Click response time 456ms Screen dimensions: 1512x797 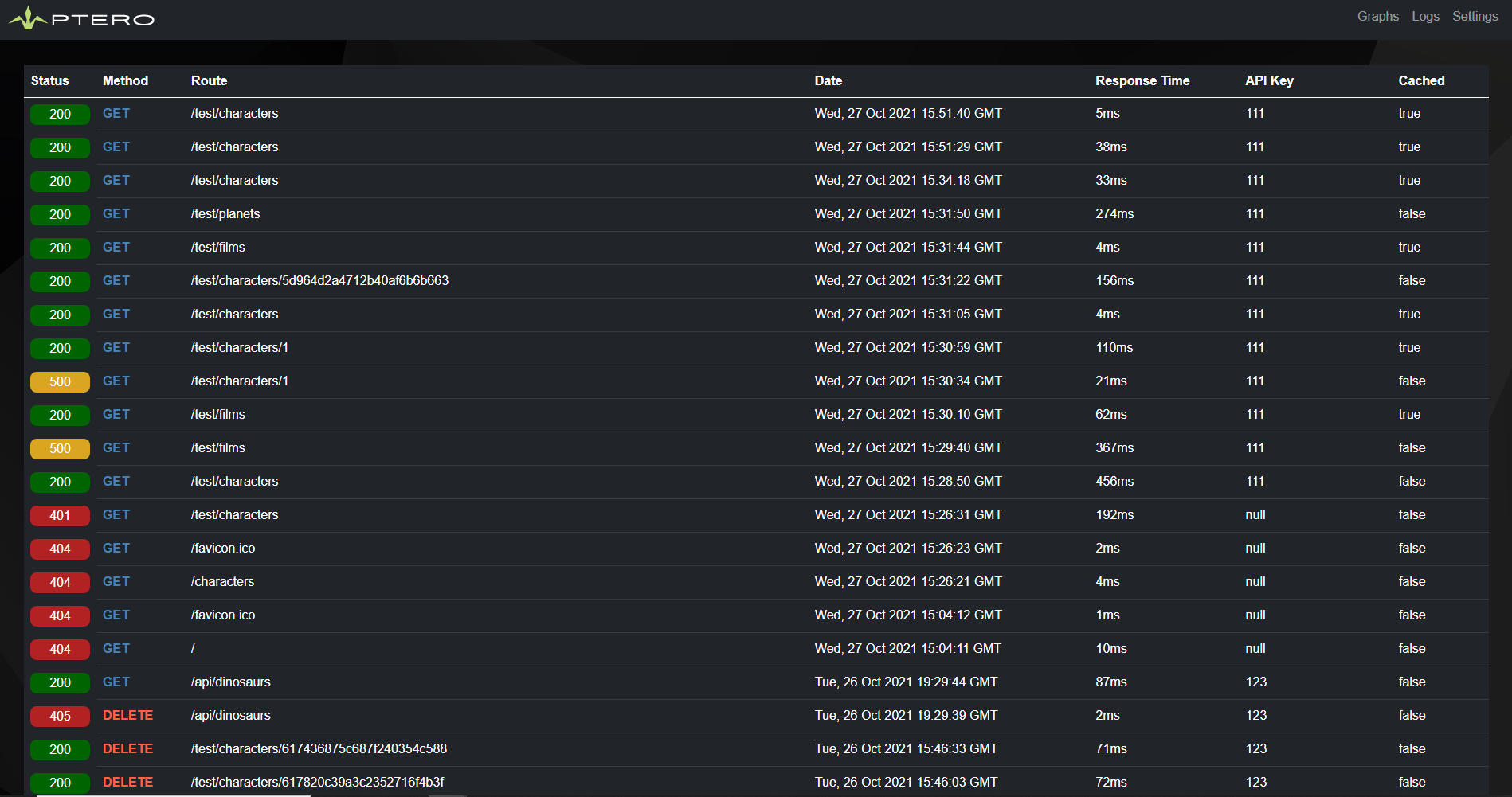pos(1114,481)
